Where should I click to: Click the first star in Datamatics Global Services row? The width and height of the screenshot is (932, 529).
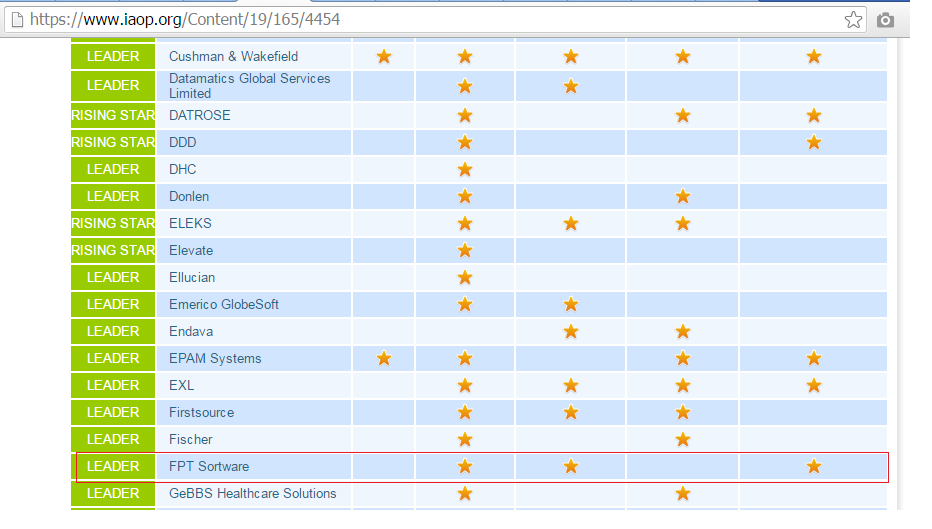tap(465, 86)
